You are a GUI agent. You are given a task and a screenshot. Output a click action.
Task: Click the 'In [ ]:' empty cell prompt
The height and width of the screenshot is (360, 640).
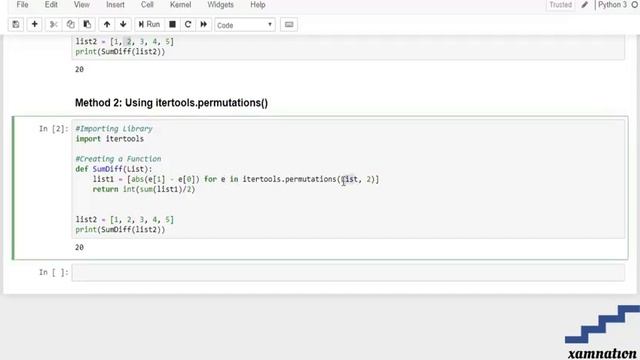coord(53,272)
